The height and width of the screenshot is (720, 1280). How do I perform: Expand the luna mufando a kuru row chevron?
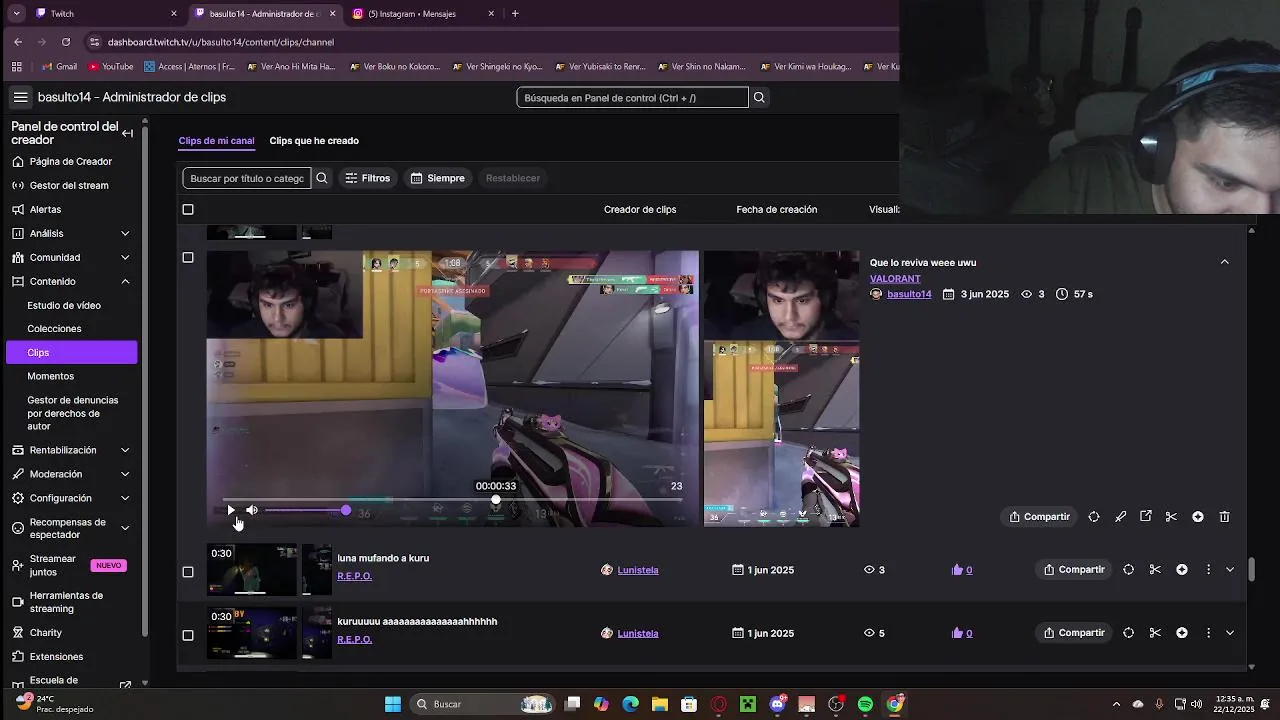pyautogui.click(x=1230, y=570)
